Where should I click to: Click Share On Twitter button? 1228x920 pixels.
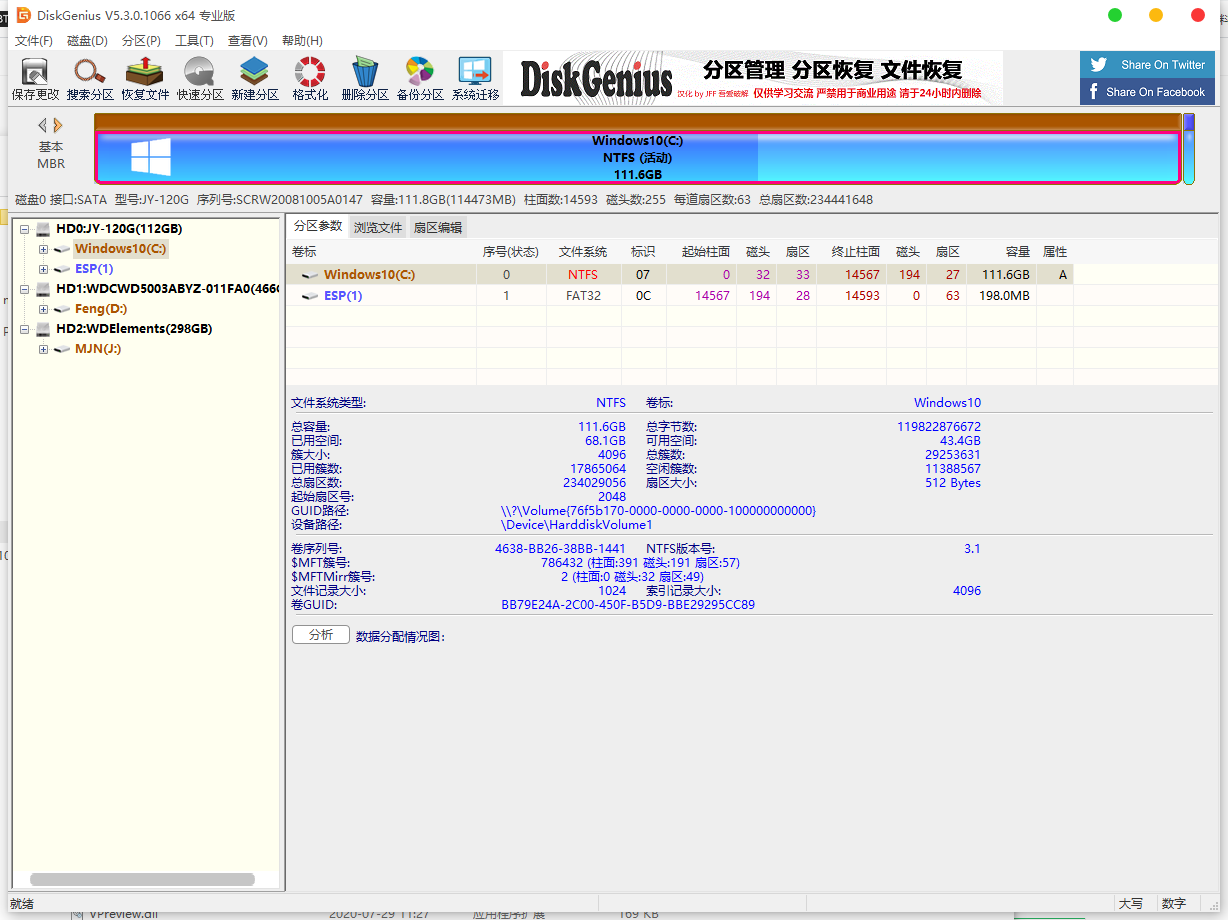[x=1148, y=65]
